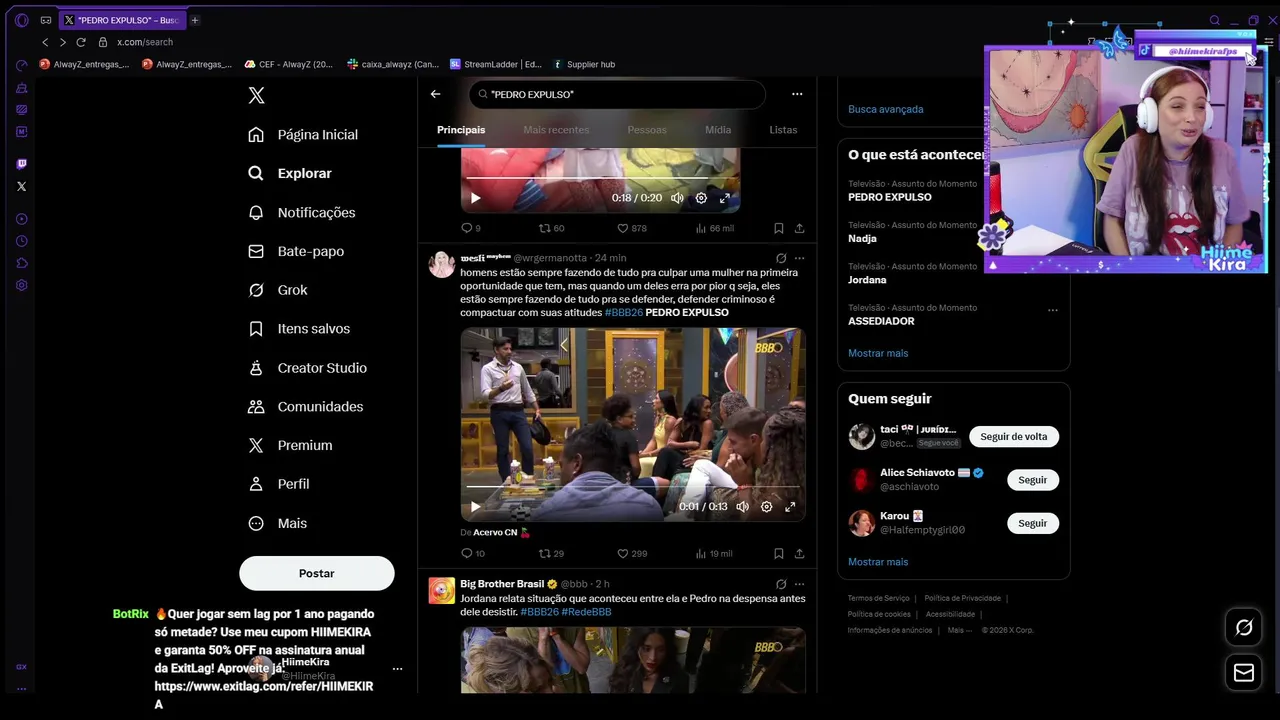Click the #BBB26 hashtag in wrgermanotta post
The image size is (1280, 720).
tap(623, 312)
